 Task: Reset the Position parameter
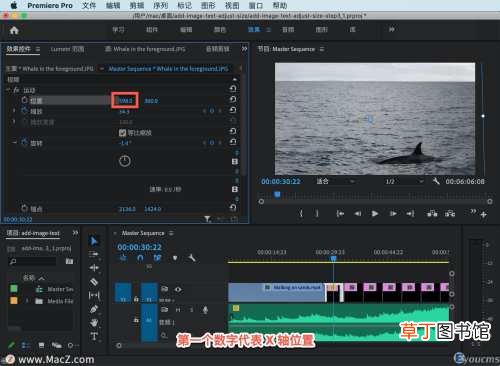233,99
